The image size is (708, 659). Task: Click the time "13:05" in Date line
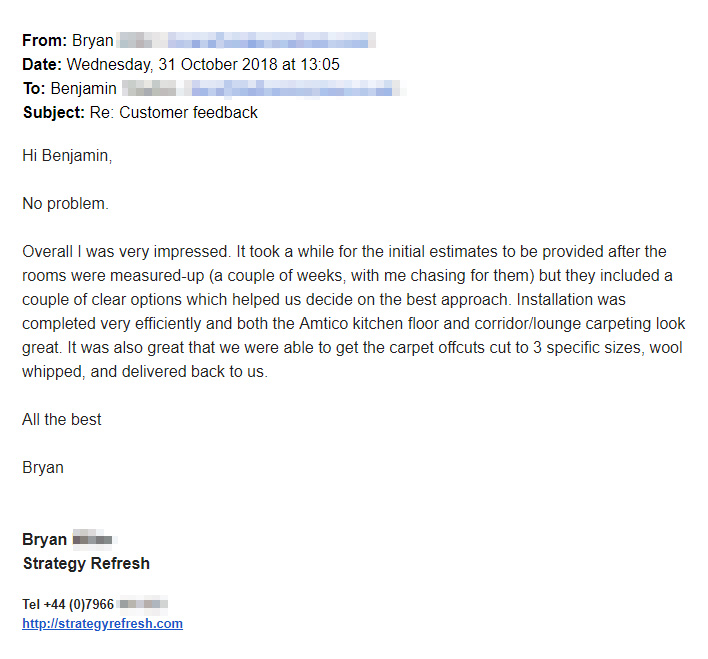tap(319, 65)
